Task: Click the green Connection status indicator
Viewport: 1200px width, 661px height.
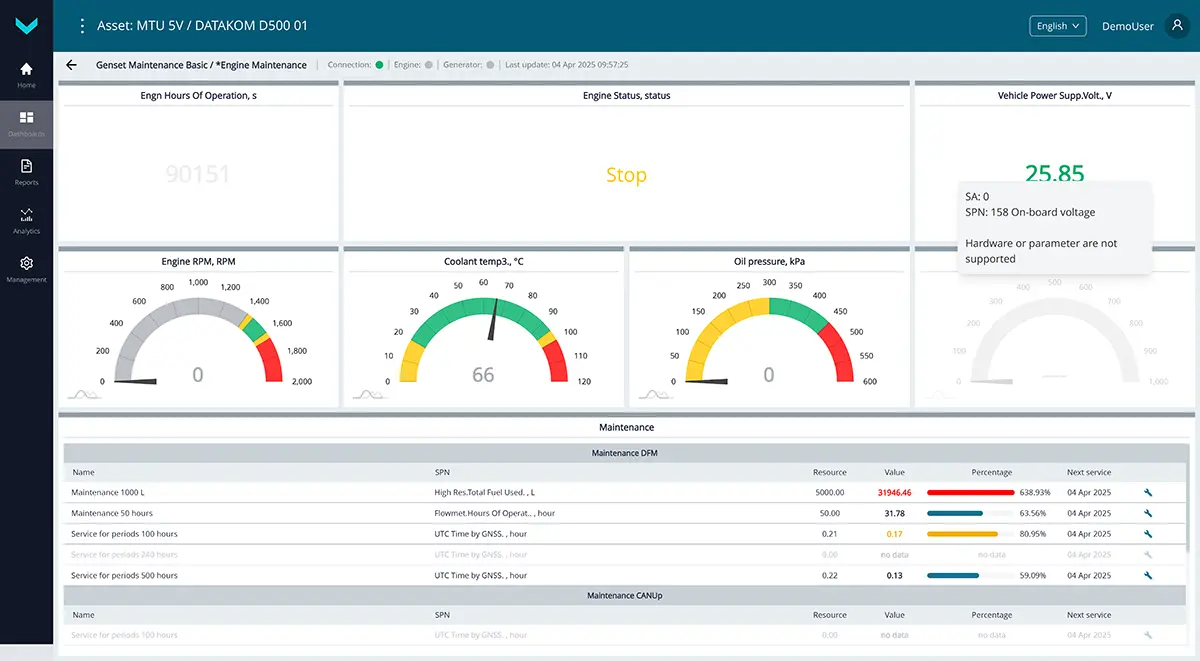Action: [x=379, y=65]
